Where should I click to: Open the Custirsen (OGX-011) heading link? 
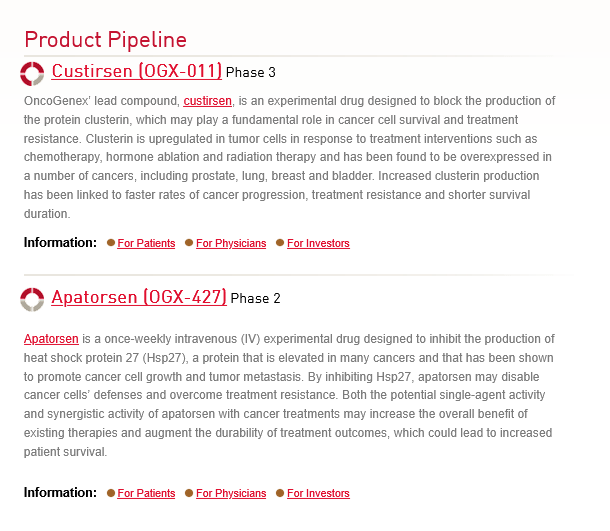tap(137, 72)
